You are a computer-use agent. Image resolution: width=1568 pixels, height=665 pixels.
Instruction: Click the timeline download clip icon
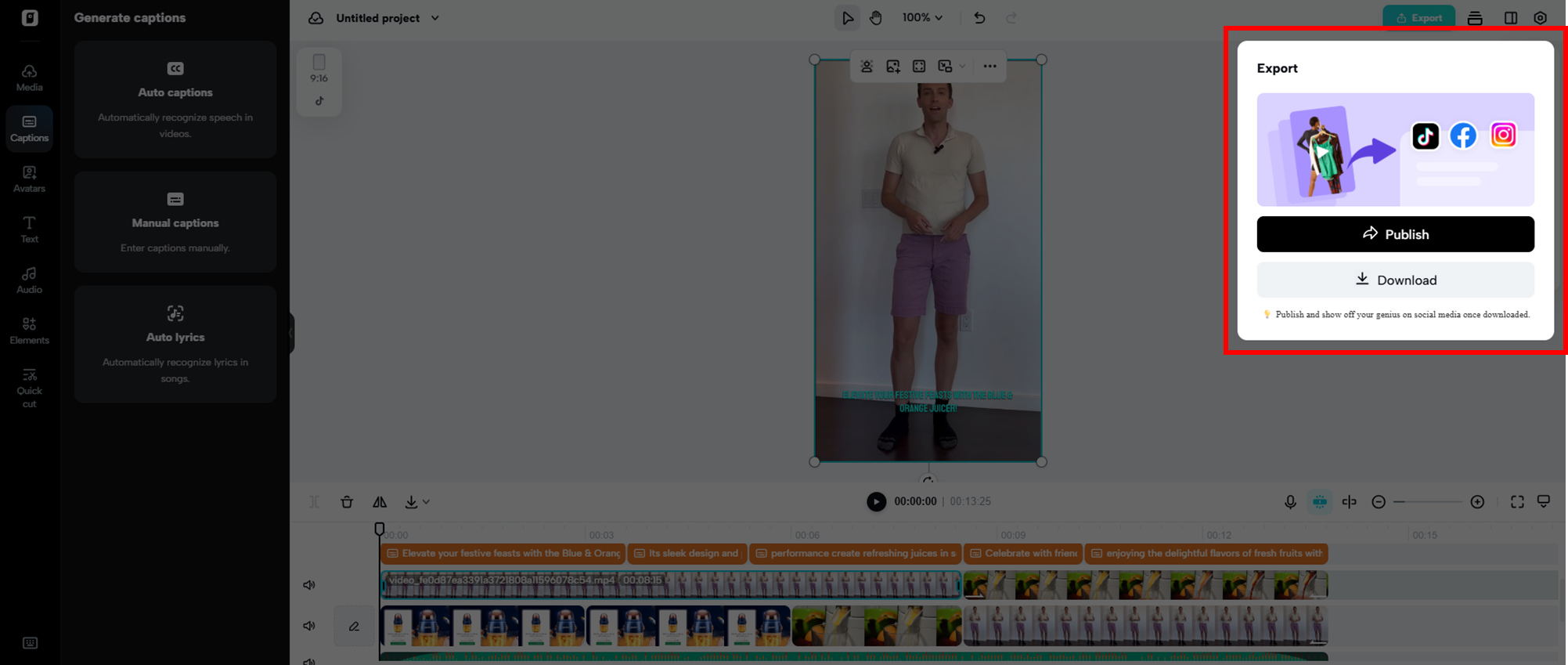(411, 502)
